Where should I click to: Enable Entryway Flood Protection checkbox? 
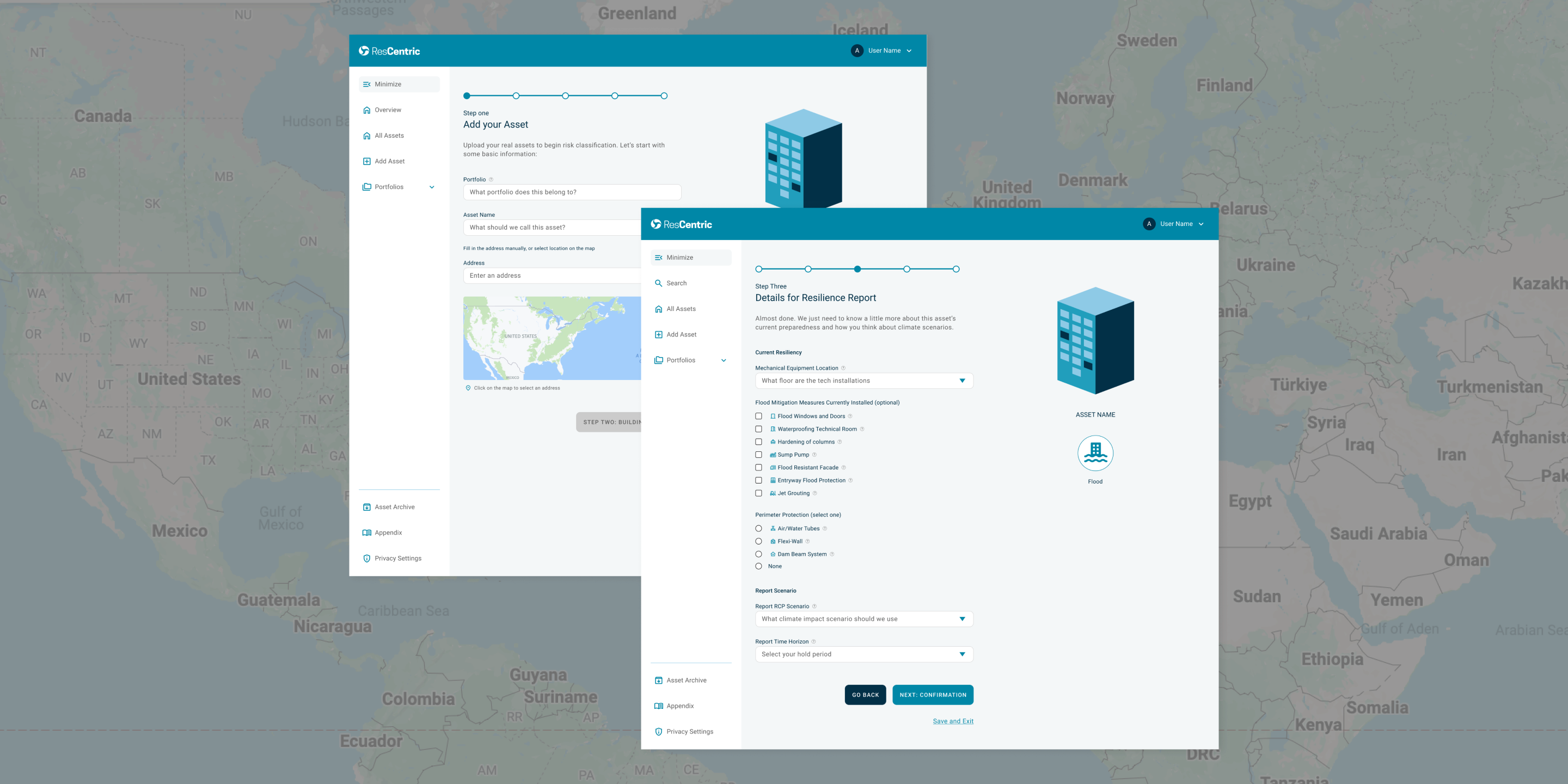click(x=758, y=480)
